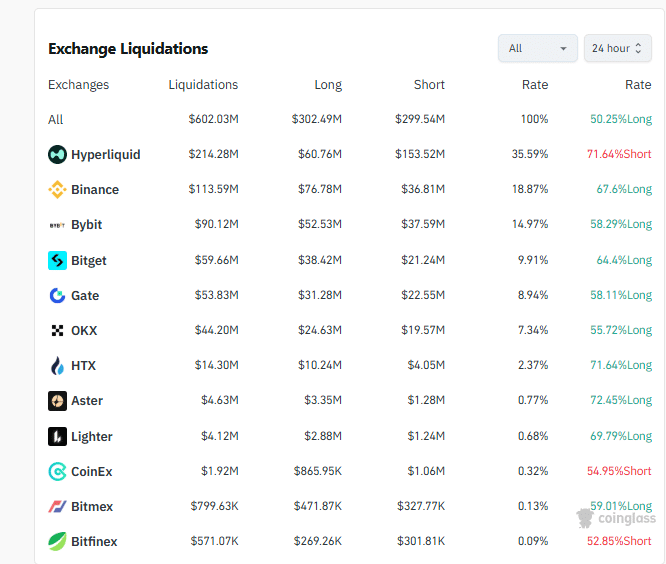The image size is (666, 564).
Task: Click the HTX flame logo icon
Action: (57, 365)
